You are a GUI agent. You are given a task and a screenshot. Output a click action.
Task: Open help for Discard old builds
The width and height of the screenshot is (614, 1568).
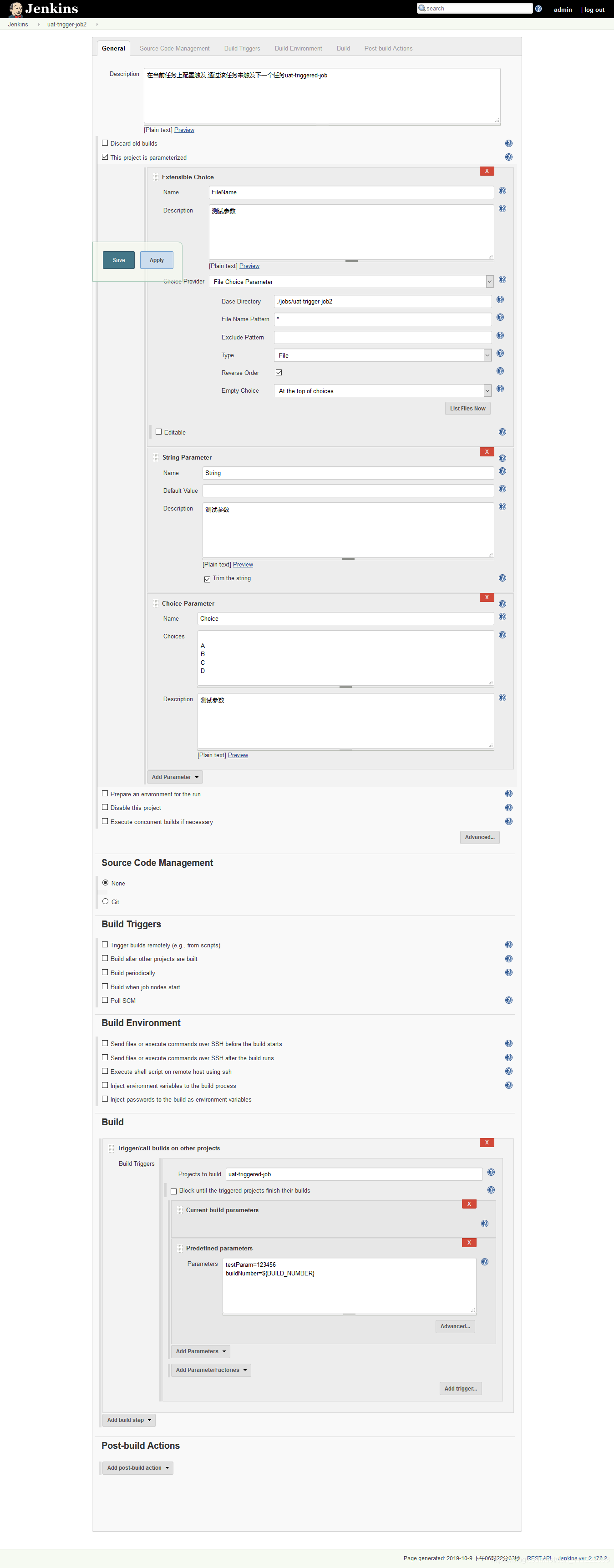tap(508, 144)
